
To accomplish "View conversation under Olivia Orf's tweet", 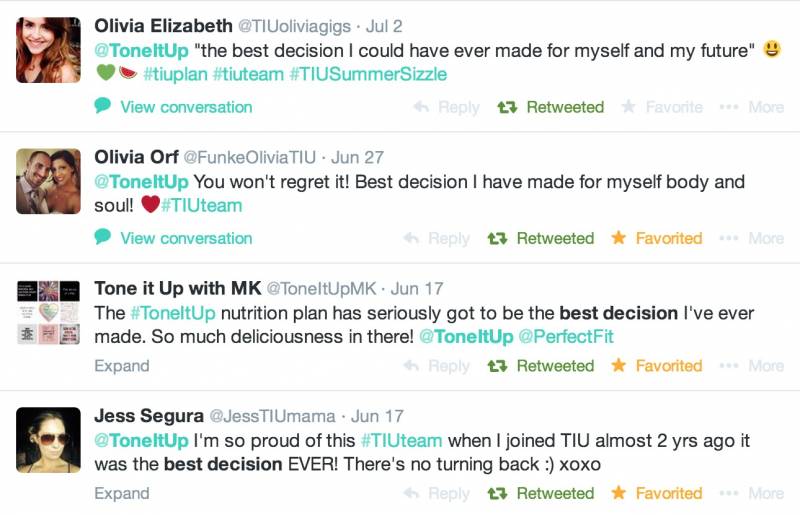I will pos(173,238).
